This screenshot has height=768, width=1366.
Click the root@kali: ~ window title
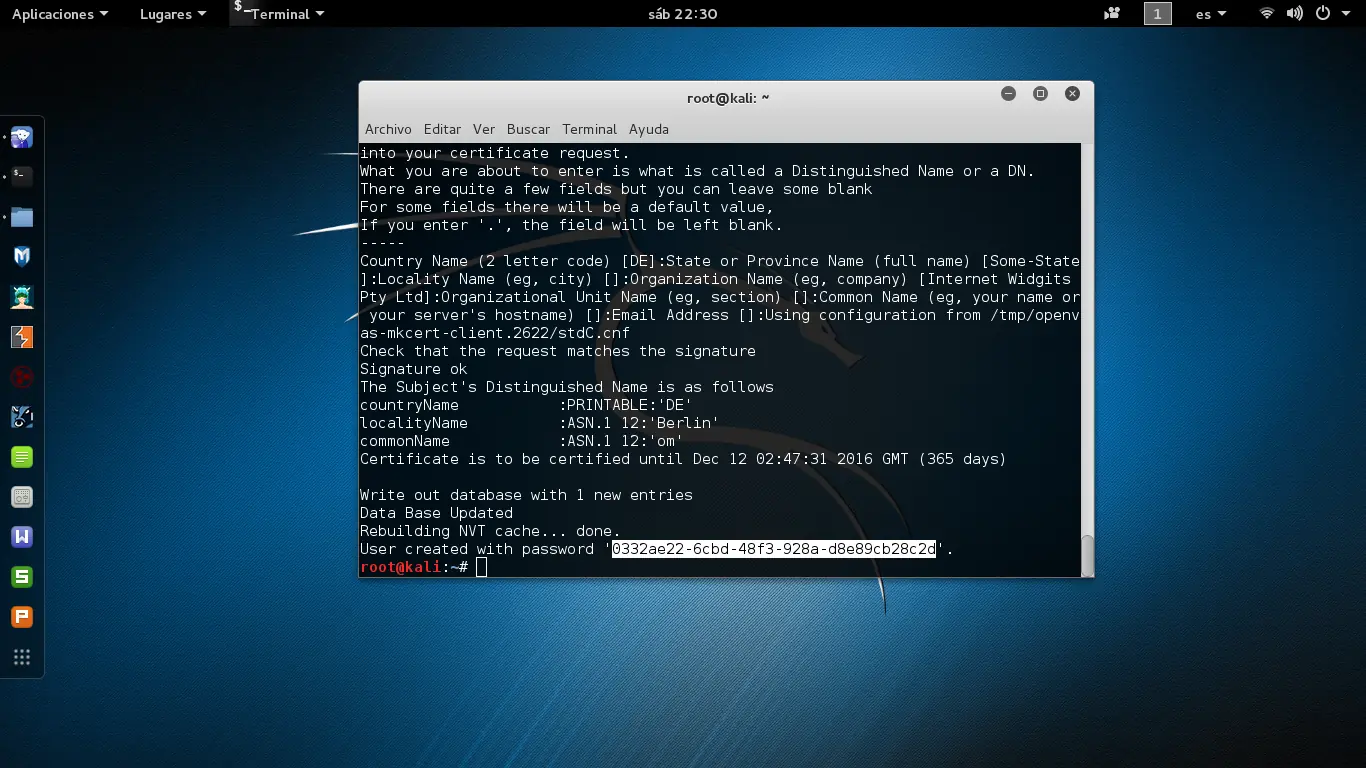pos(728,98)
